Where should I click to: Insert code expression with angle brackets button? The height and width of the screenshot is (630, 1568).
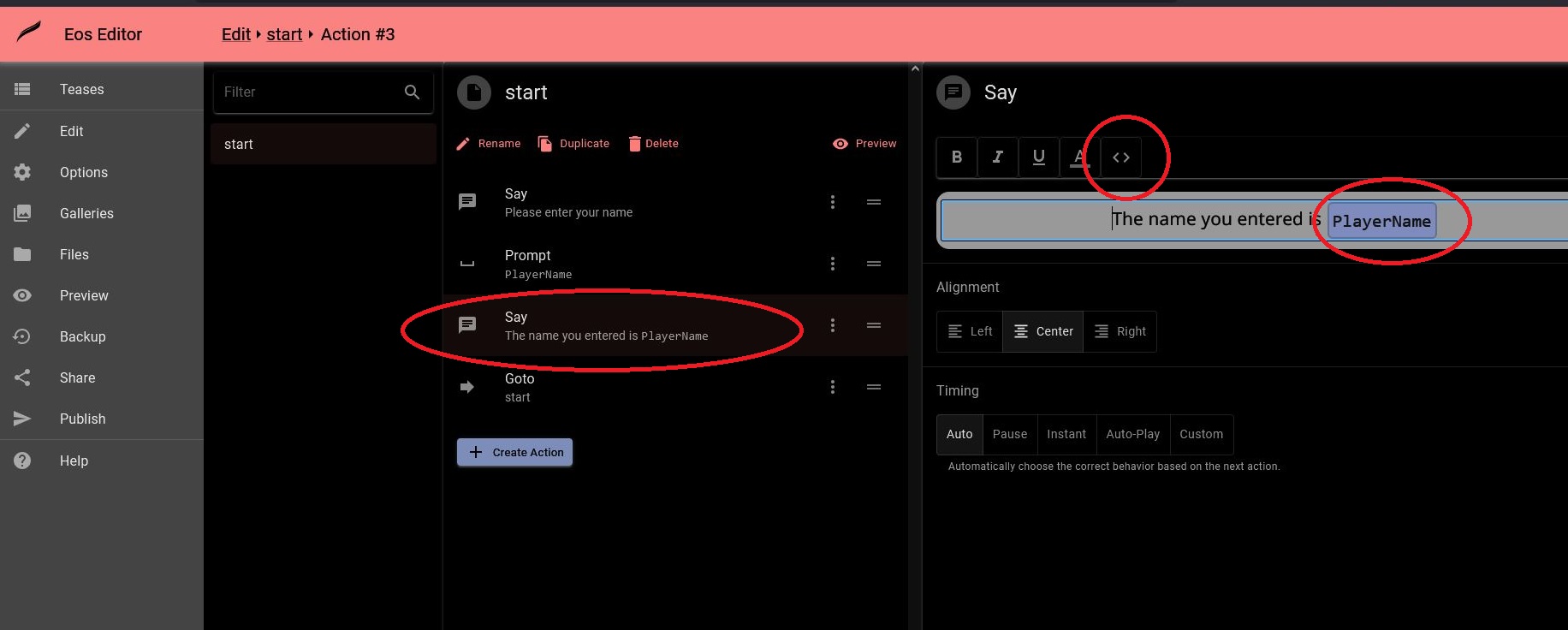click(1121, 157)
